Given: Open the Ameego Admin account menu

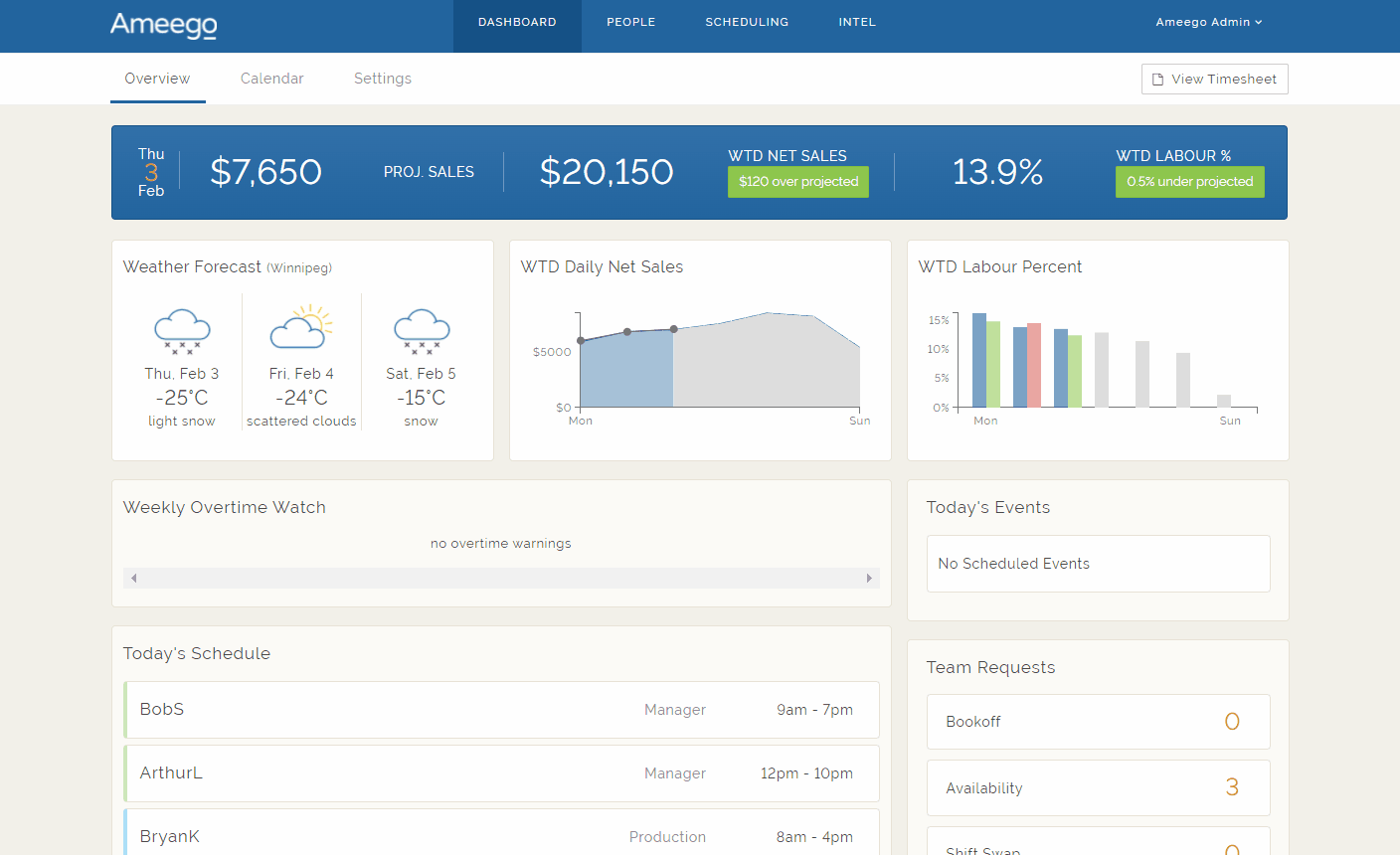Looking at the screenshot, I should [1209, 21].
